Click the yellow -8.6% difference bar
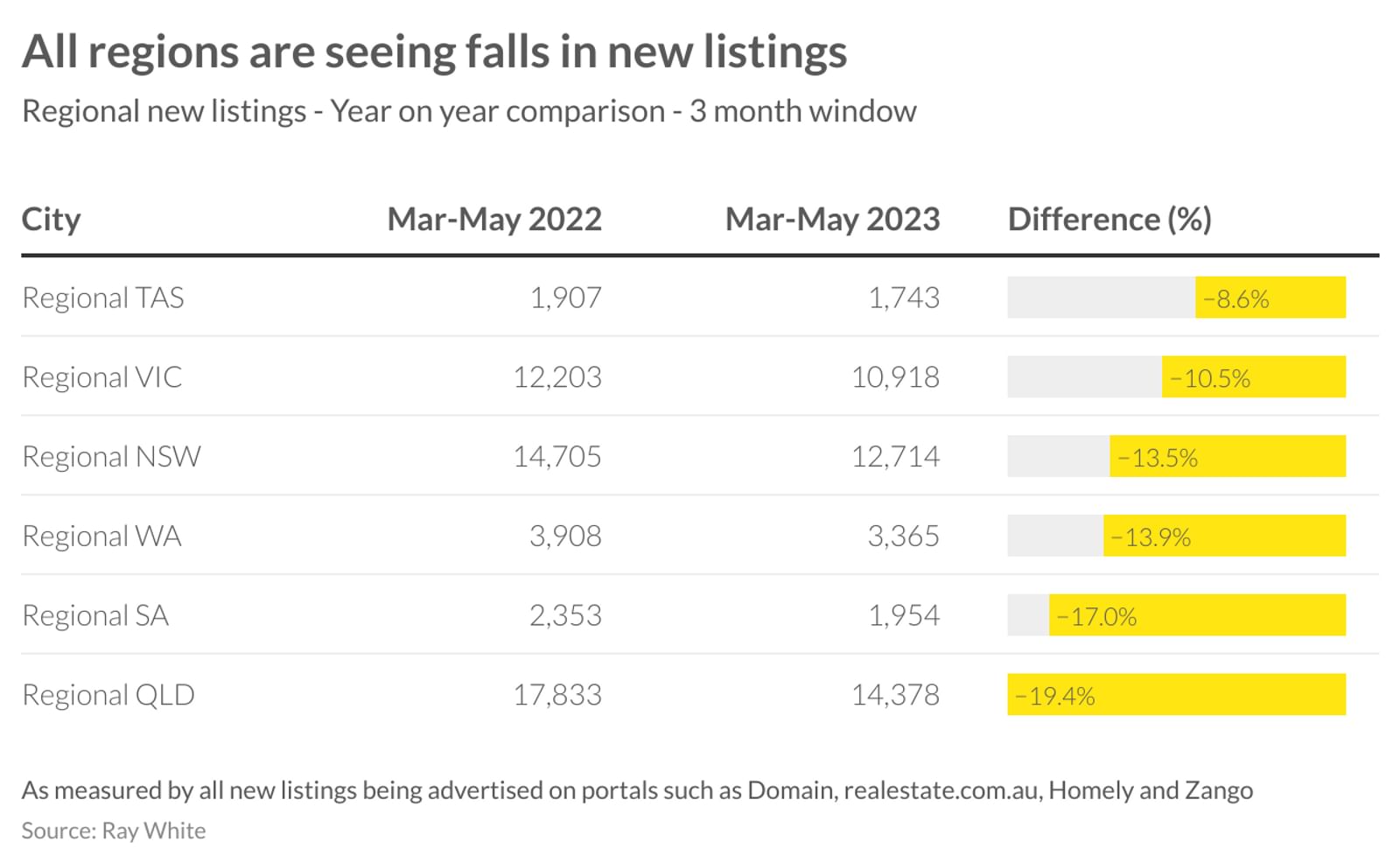 pos(1270,298)
